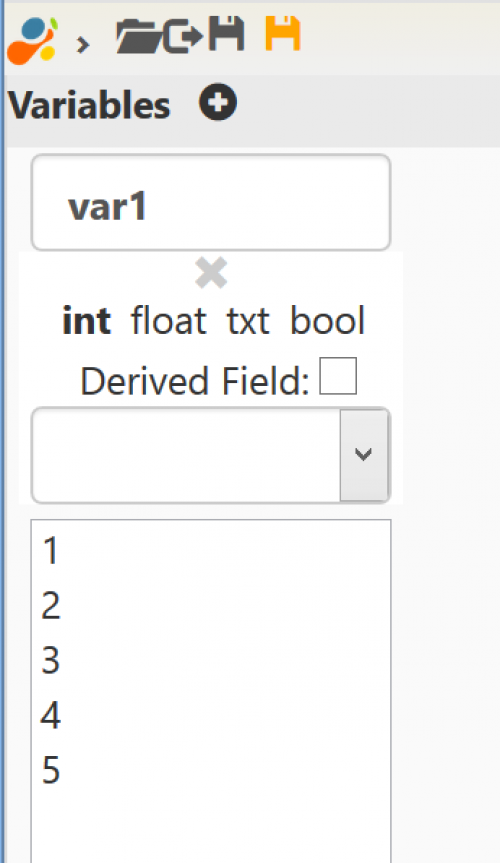Select value 2 in the list
Viewport: 500px width, 863px height.
click(211, 605)
